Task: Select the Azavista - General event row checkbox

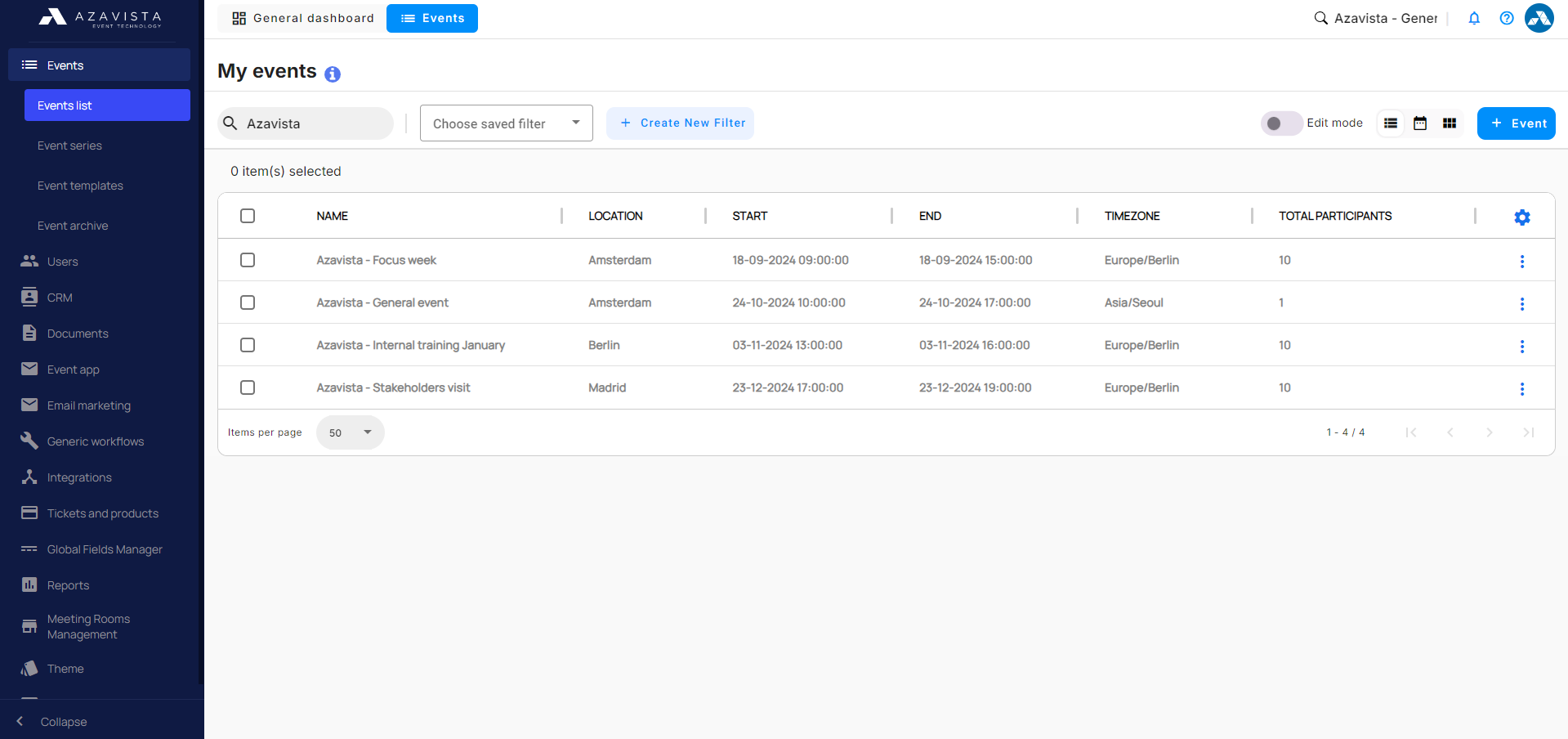Action: 248,302
